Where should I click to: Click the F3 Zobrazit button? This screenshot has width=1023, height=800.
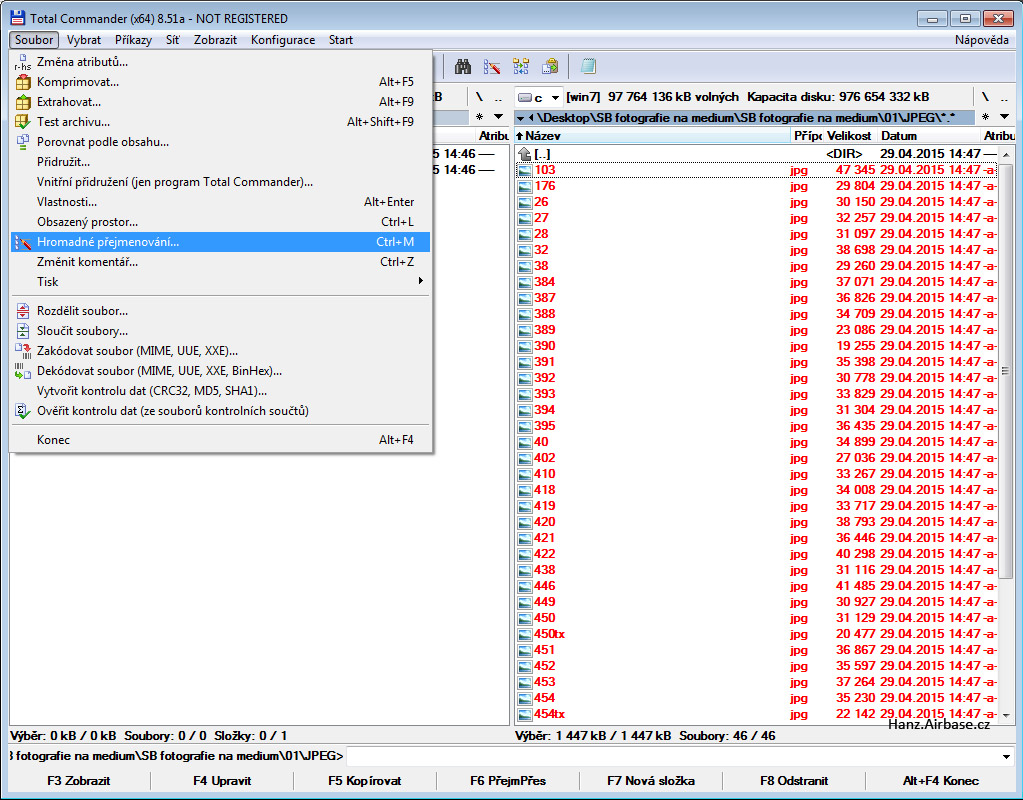tap(79, 781)
